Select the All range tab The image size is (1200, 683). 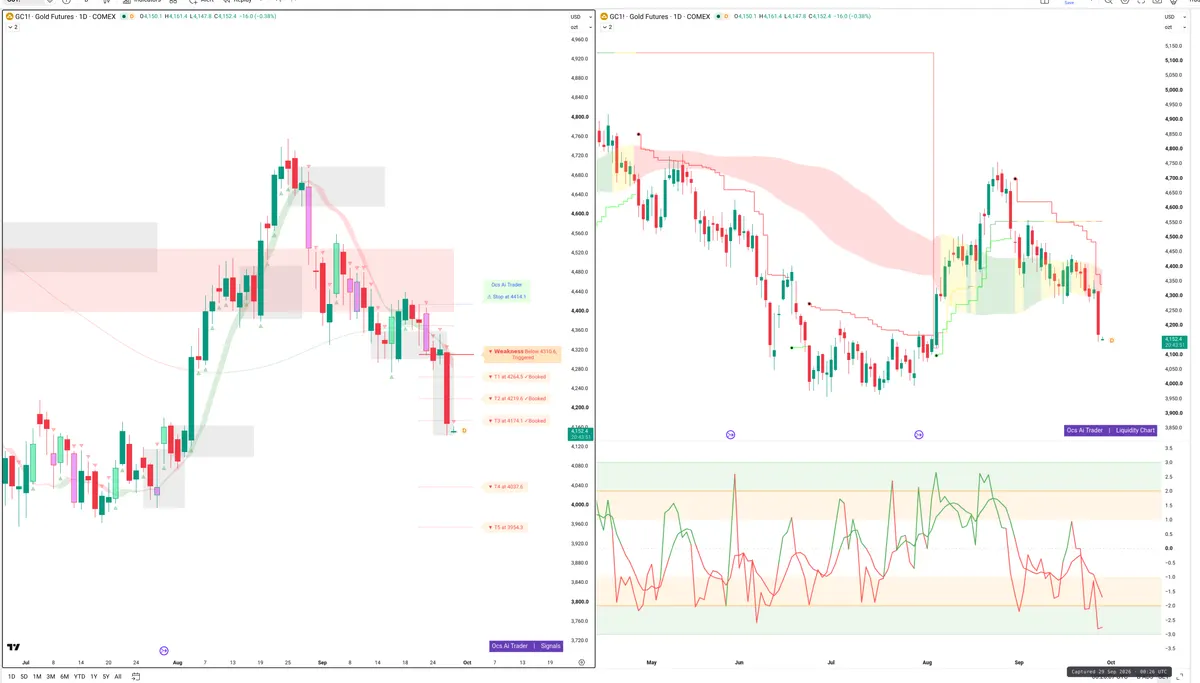coord(118,677)
